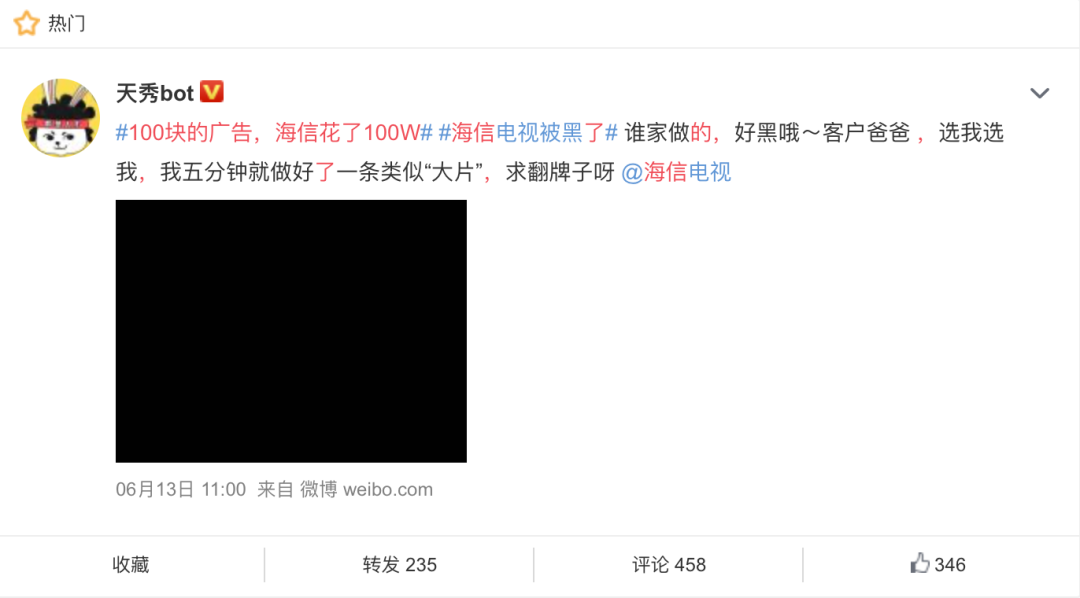Click the thumbs-up like icon
Screen dimensions: 1080x598
pyautogui.click(x=920, y=564)
